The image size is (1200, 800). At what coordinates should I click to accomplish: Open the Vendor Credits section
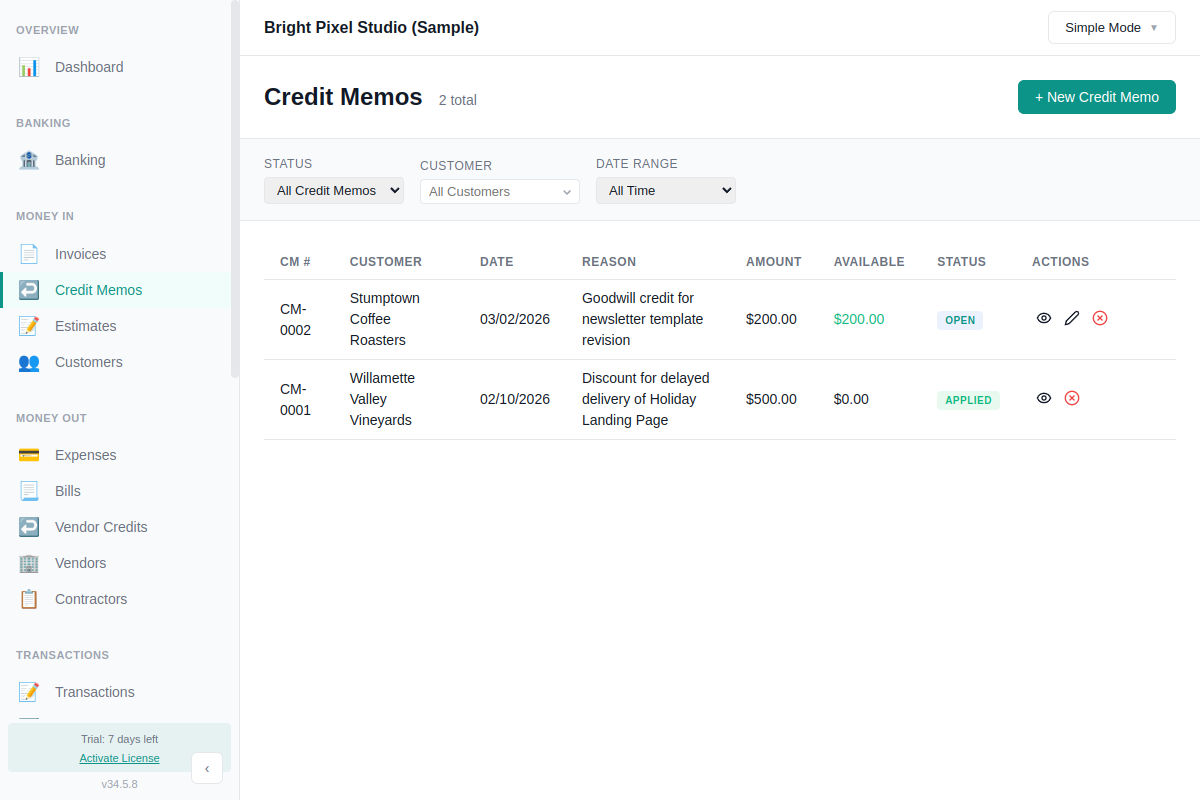100,527
